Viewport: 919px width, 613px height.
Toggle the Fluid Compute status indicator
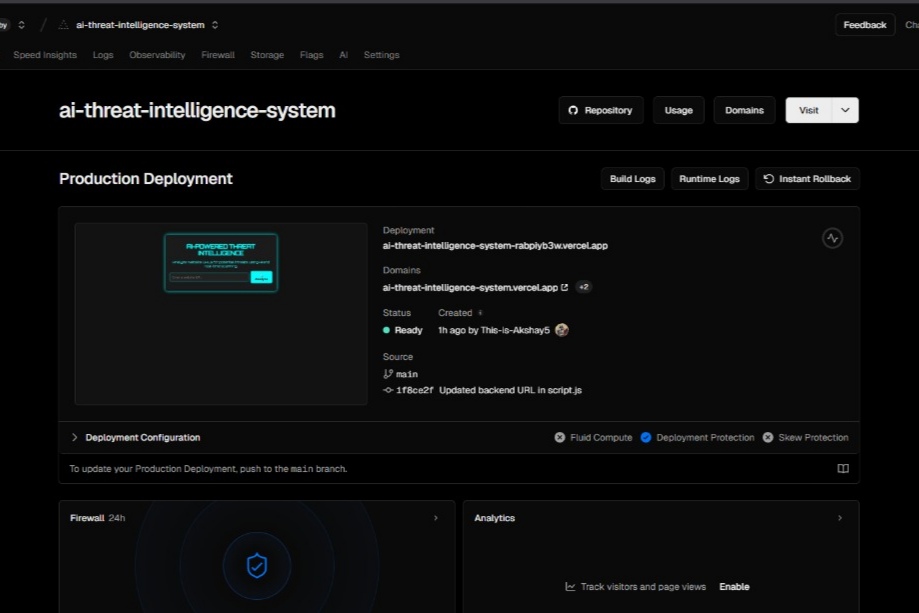tap(560, 437)
